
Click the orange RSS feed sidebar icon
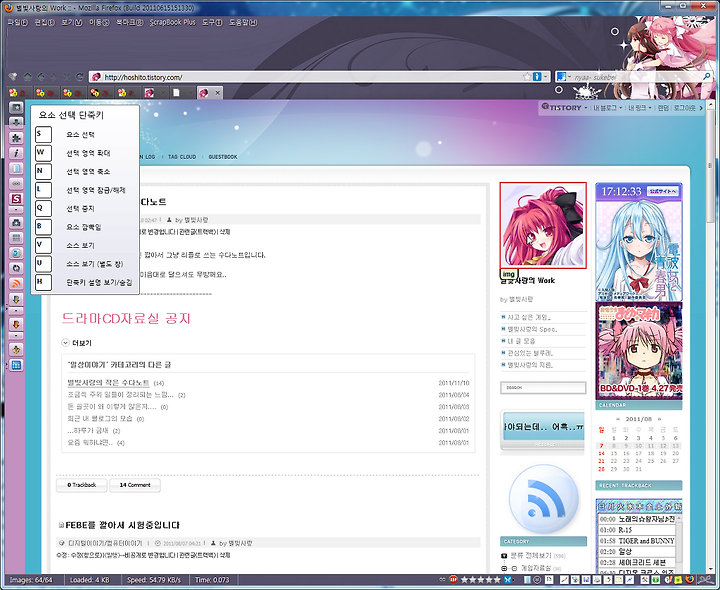(16, 283)
